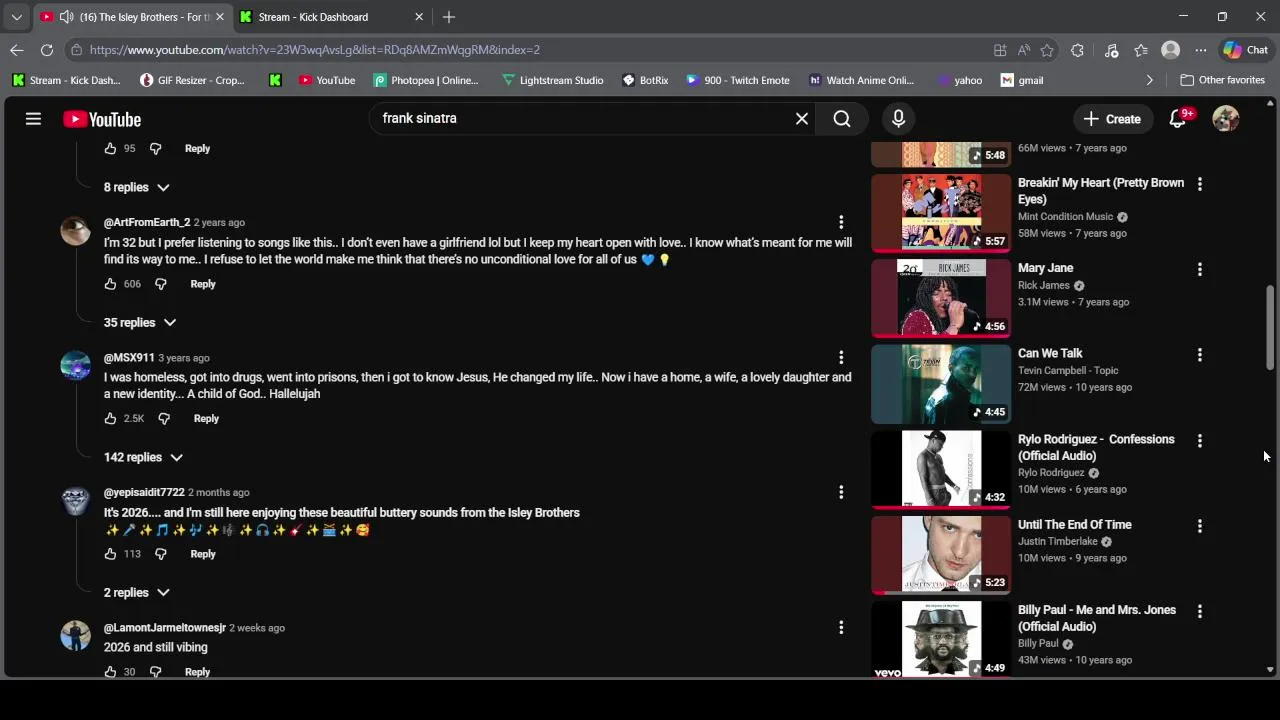This screenshot has width=1280, height=720.
Task: Mute the tab using speaker icon
Action: pos(66,17)
